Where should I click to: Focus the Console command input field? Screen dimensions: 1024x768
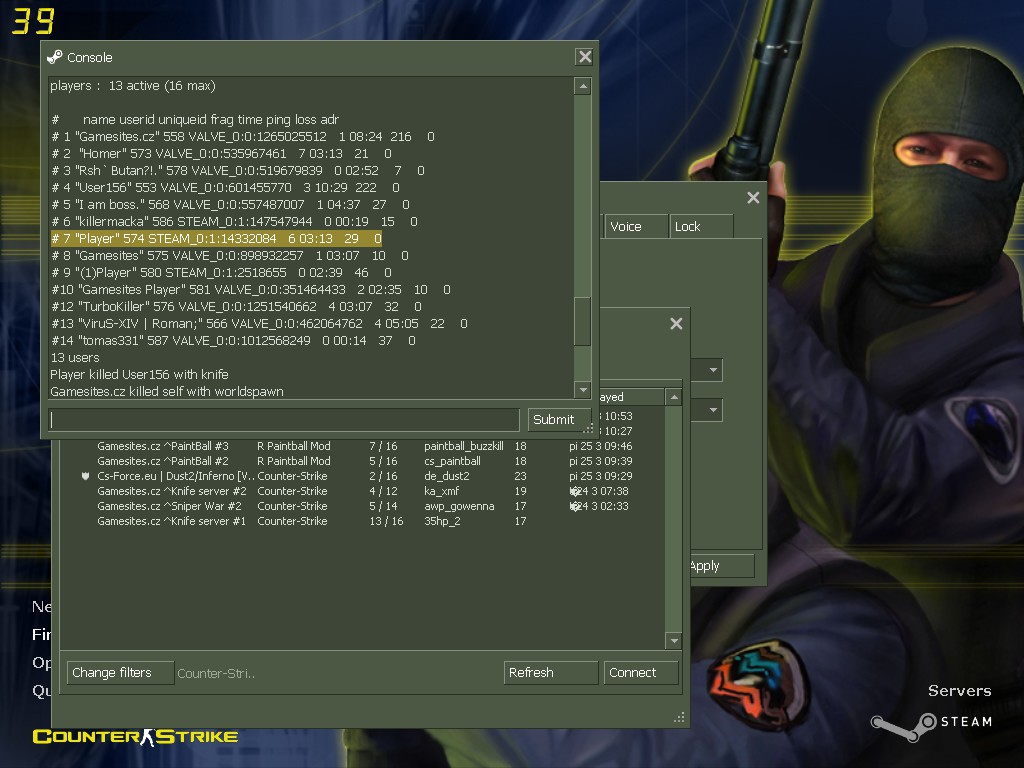[x=284, y=419]
